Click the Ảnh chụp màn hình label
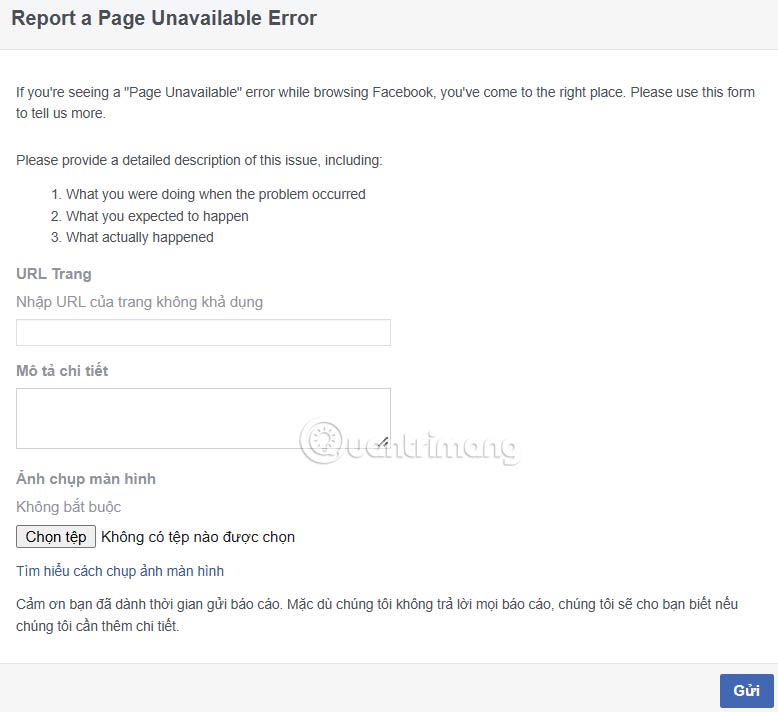This screenshot has width=778, height=712. 86,479
